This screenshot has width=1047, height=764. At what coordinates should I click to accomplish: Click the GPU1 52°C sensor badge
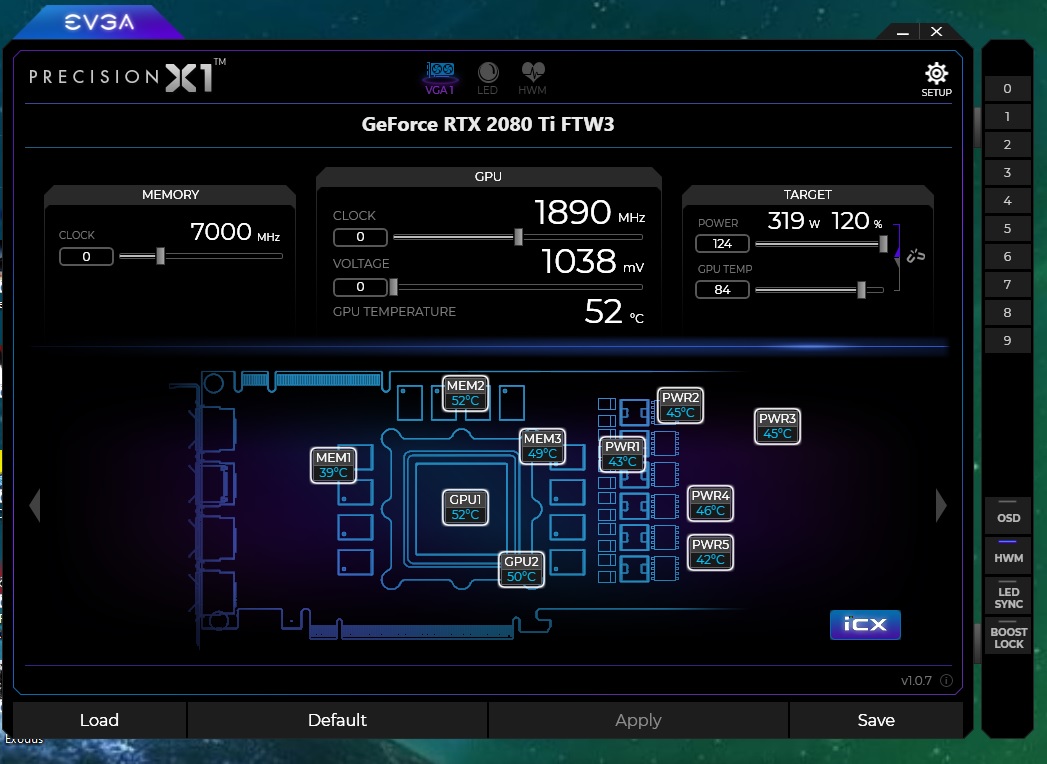coord(465,507)
